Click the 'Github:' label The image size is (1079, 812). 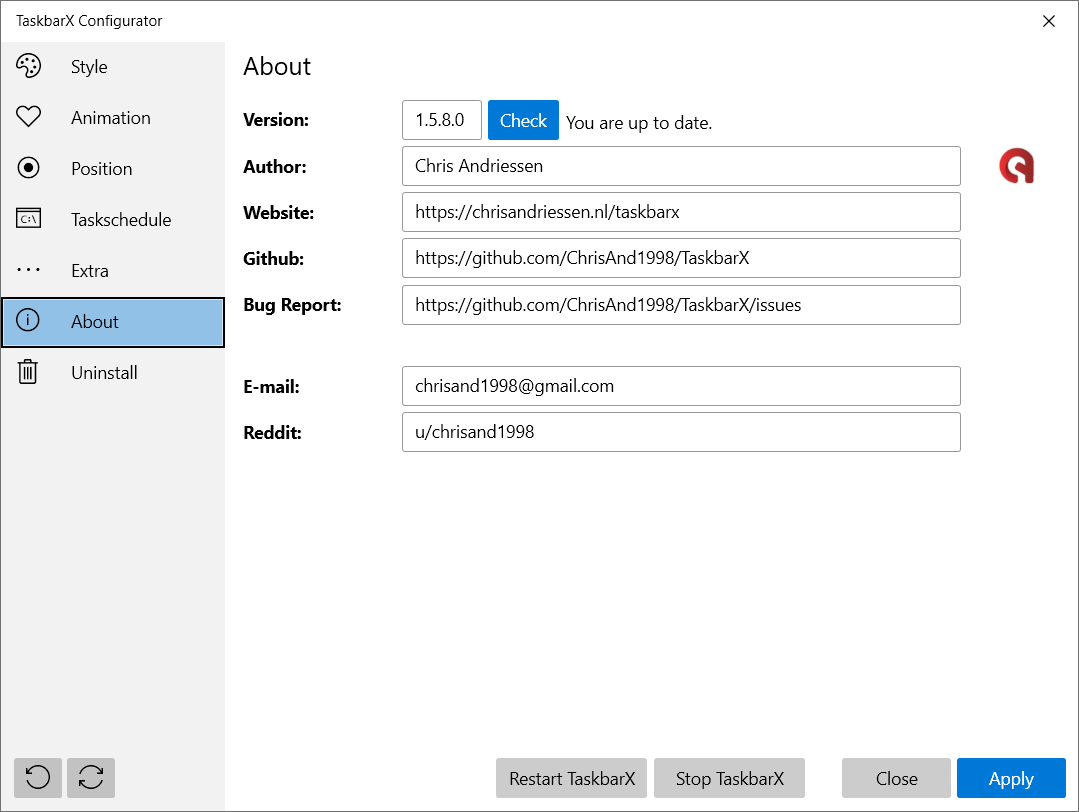click(273, 259)
